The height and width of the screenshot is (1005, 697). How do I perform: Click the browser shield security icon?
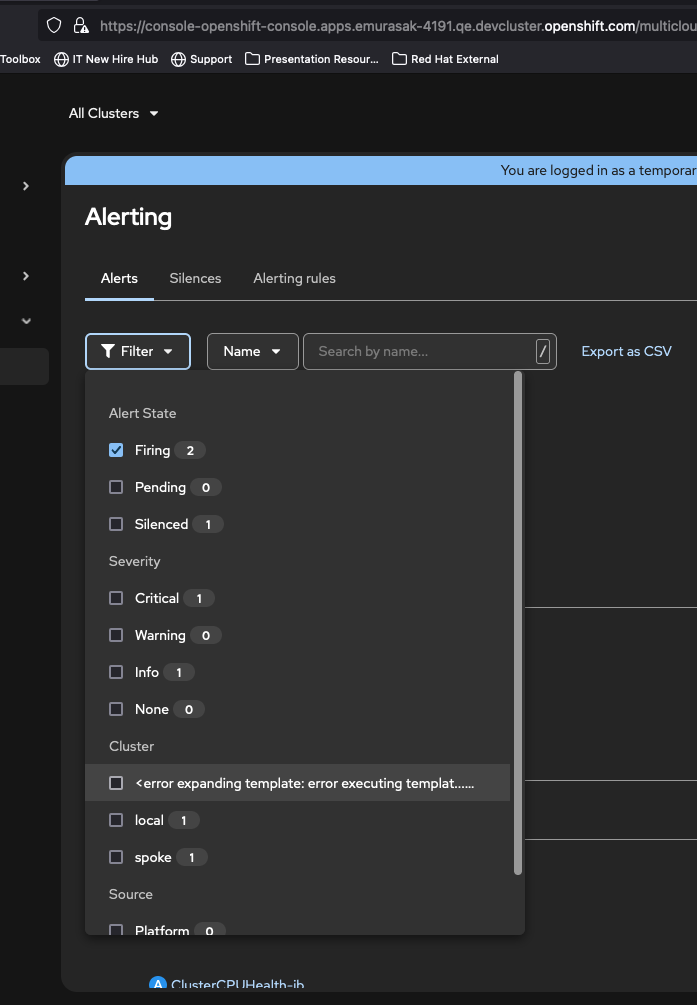(x=54, y=25)
